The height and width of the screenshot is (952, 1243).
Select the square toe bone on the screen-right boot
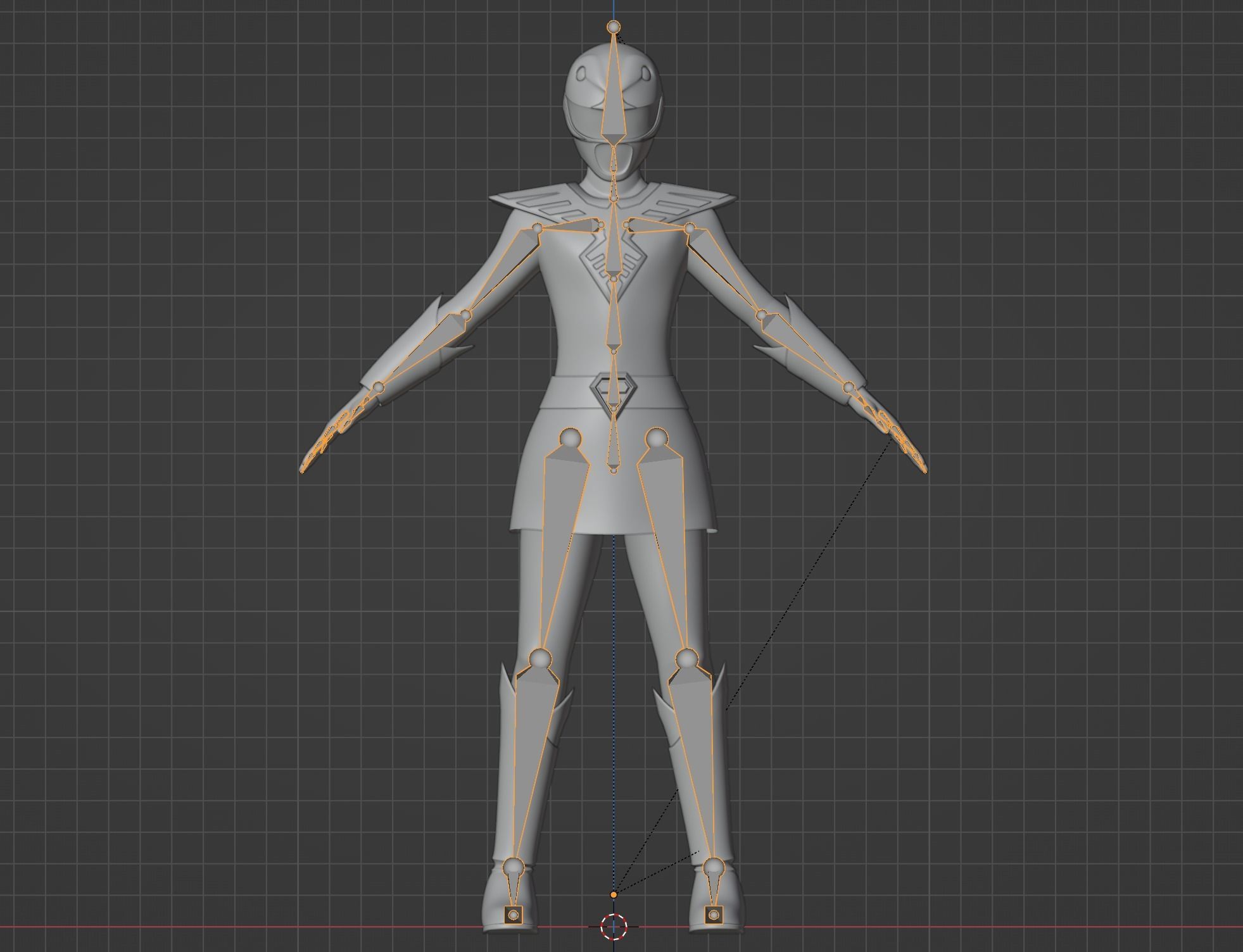(714, 914)
